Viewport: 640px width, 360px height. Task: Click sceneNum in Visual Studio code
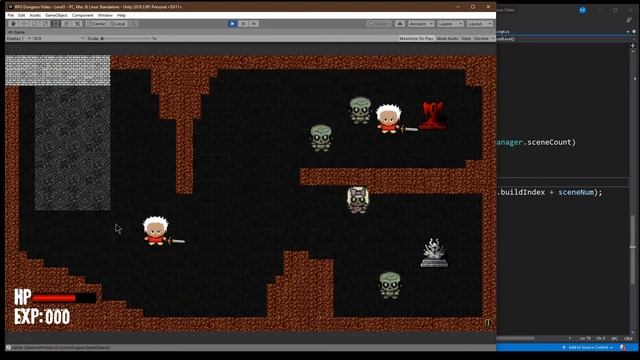[576, 192]
